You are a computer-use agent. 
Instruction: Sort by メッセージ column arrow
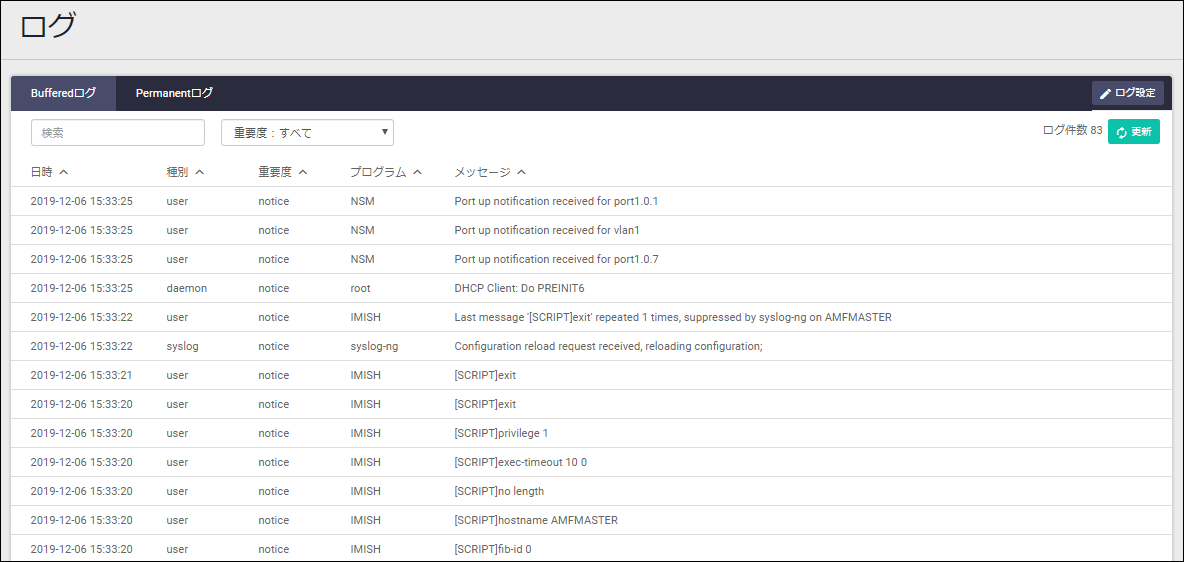[x=522, y=172]
